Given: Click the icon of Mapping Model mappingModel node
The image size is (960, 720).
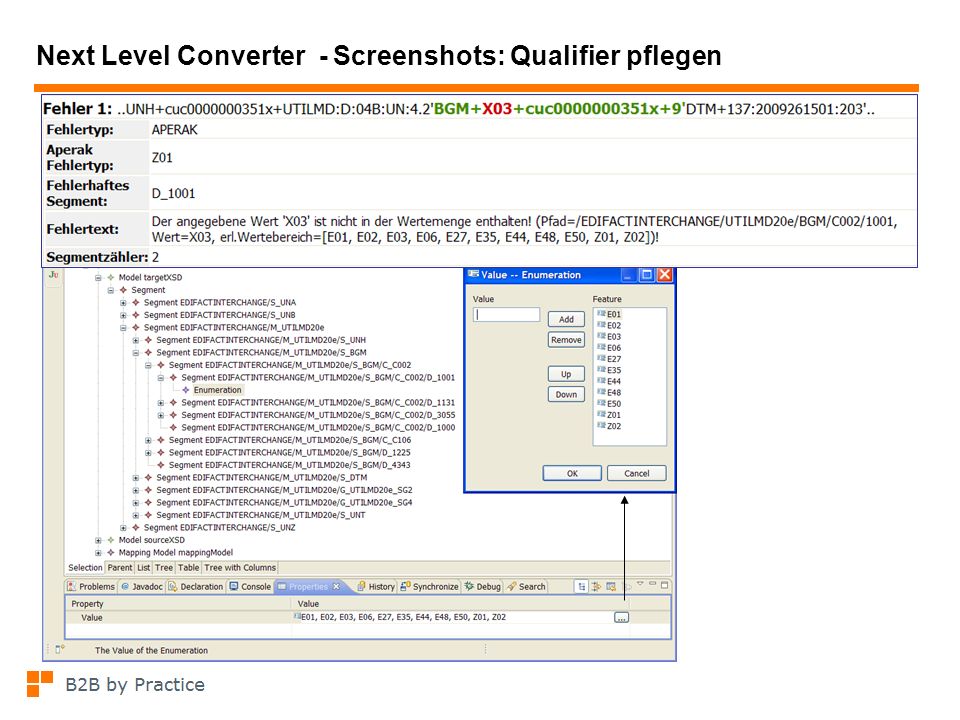Looking at the screenshot, I should [x=111, y=552].
